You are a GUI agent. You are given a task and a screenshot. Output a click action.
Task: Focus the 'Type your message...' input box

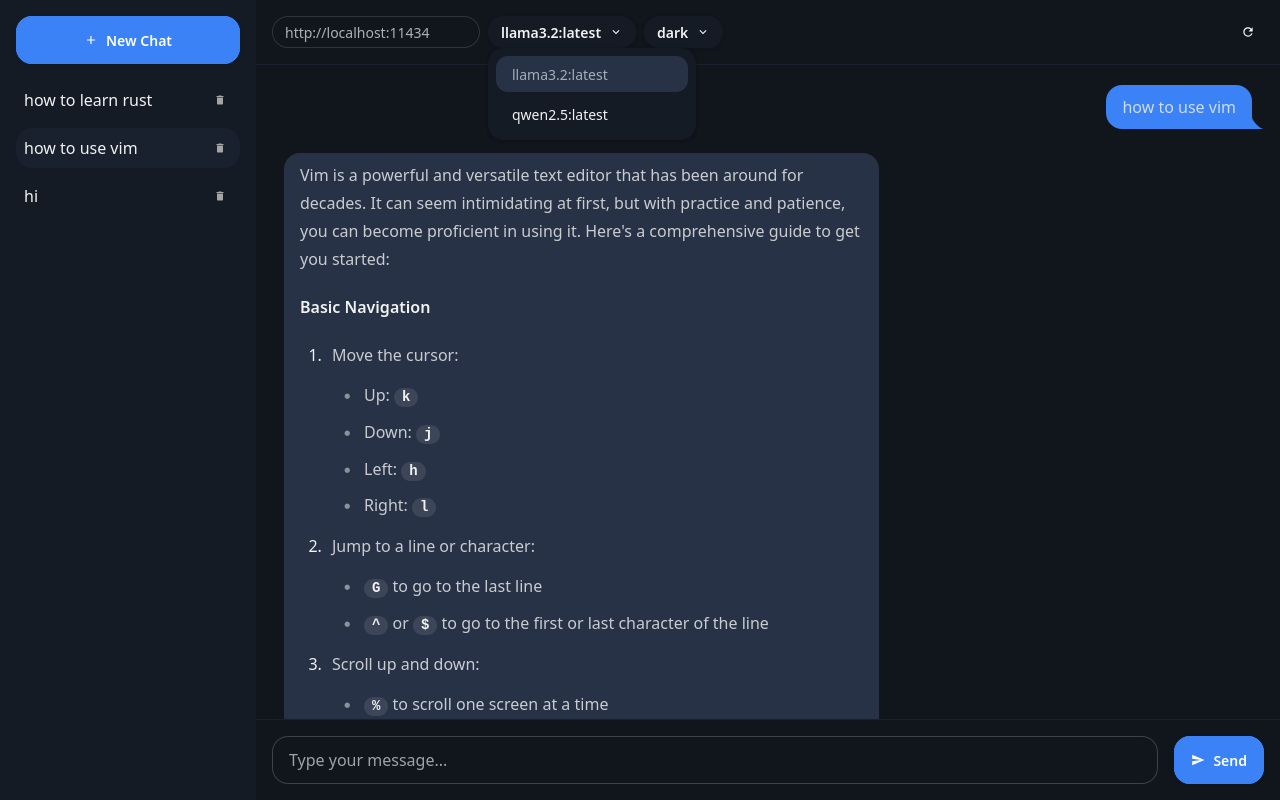[714, 760]
